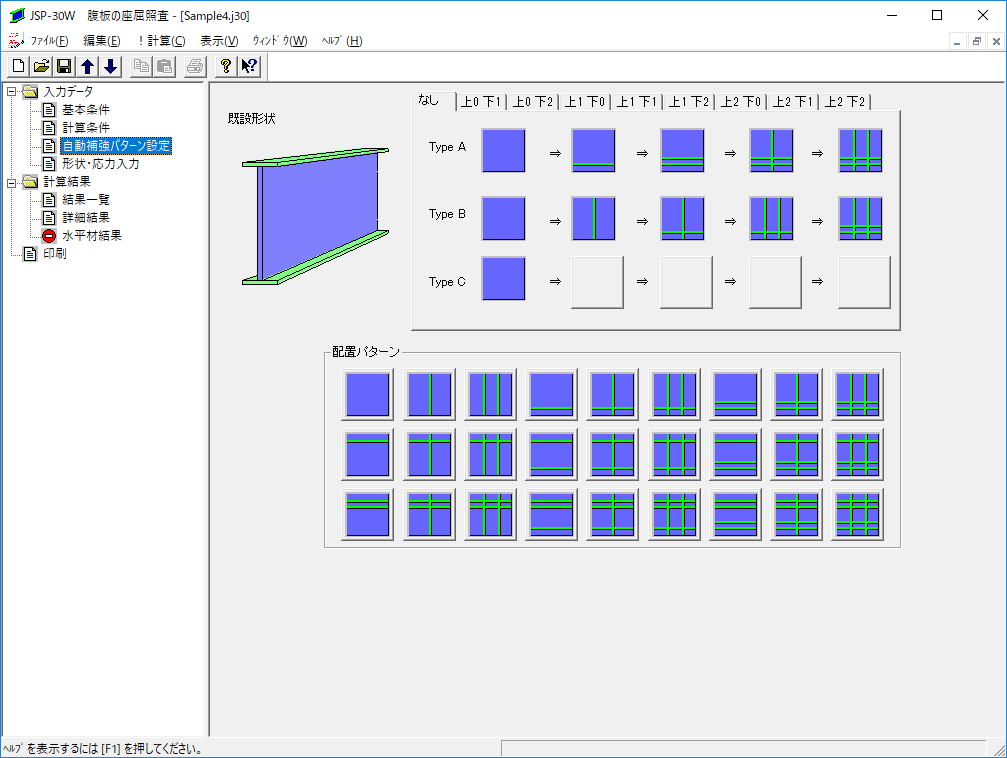
Task: Click the first empty Type C pattern button
Action: tap(597, 282)
